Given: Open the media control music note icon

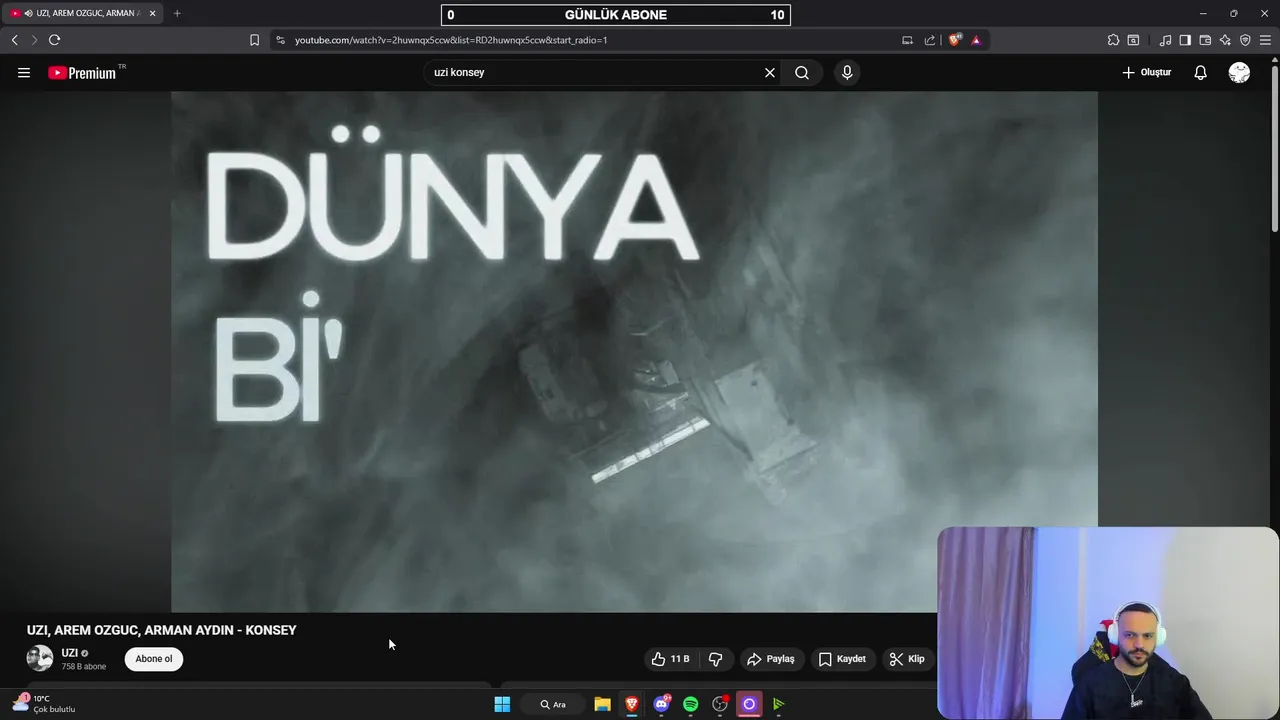Looking at the screenshot, I should (x=1165, y=40).
